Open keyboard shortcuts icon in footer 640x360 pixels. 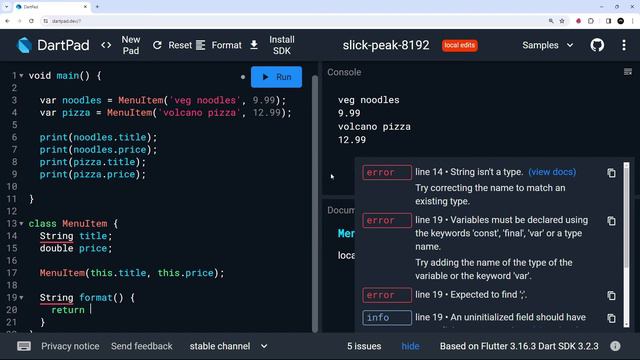(x=24, y=346)
